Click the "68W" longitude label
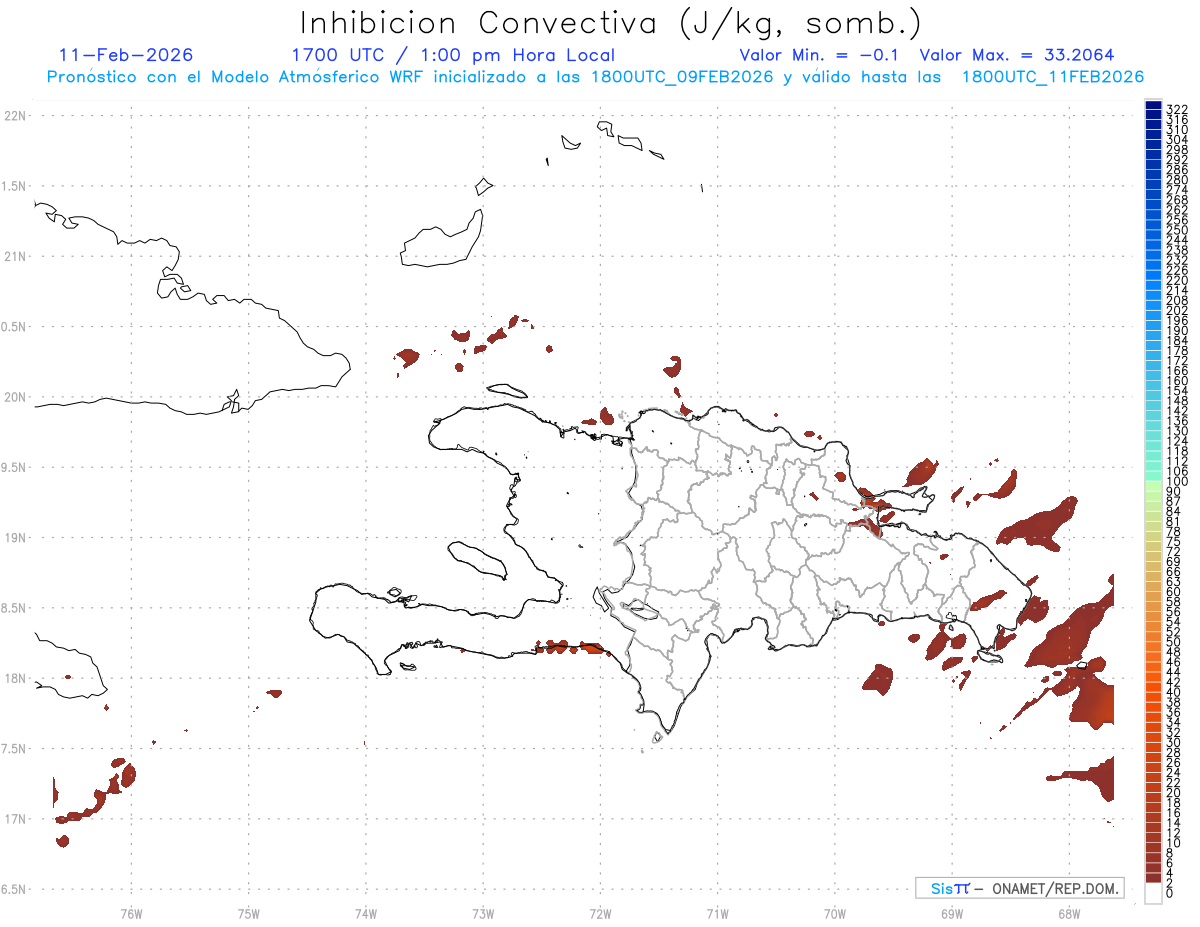Image resolution: width=1200 pixels, height=927 pixels. click(x=1069, y=913)
